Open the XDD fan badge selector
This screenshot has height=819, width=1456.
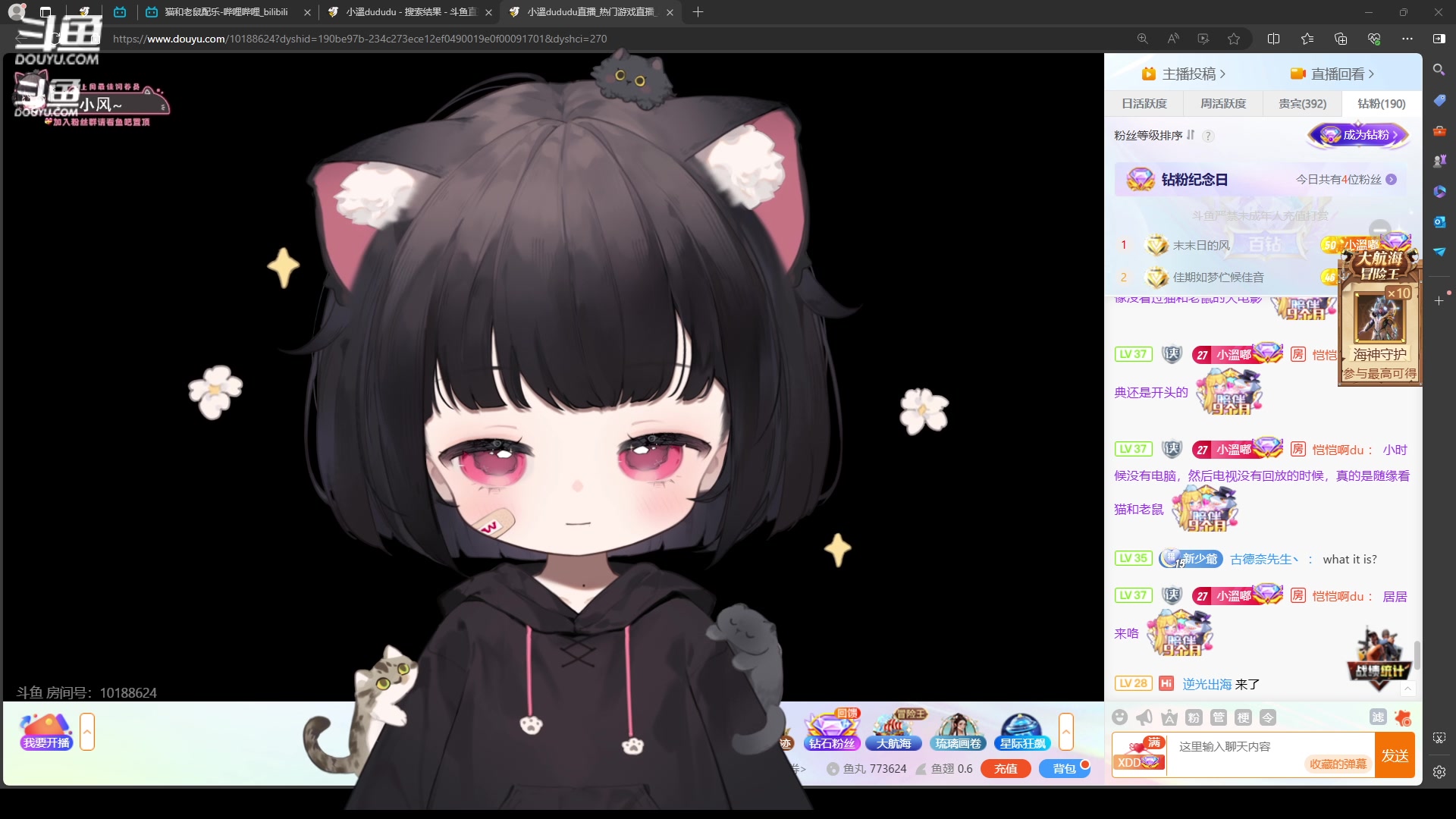(x=1139, y=755)
